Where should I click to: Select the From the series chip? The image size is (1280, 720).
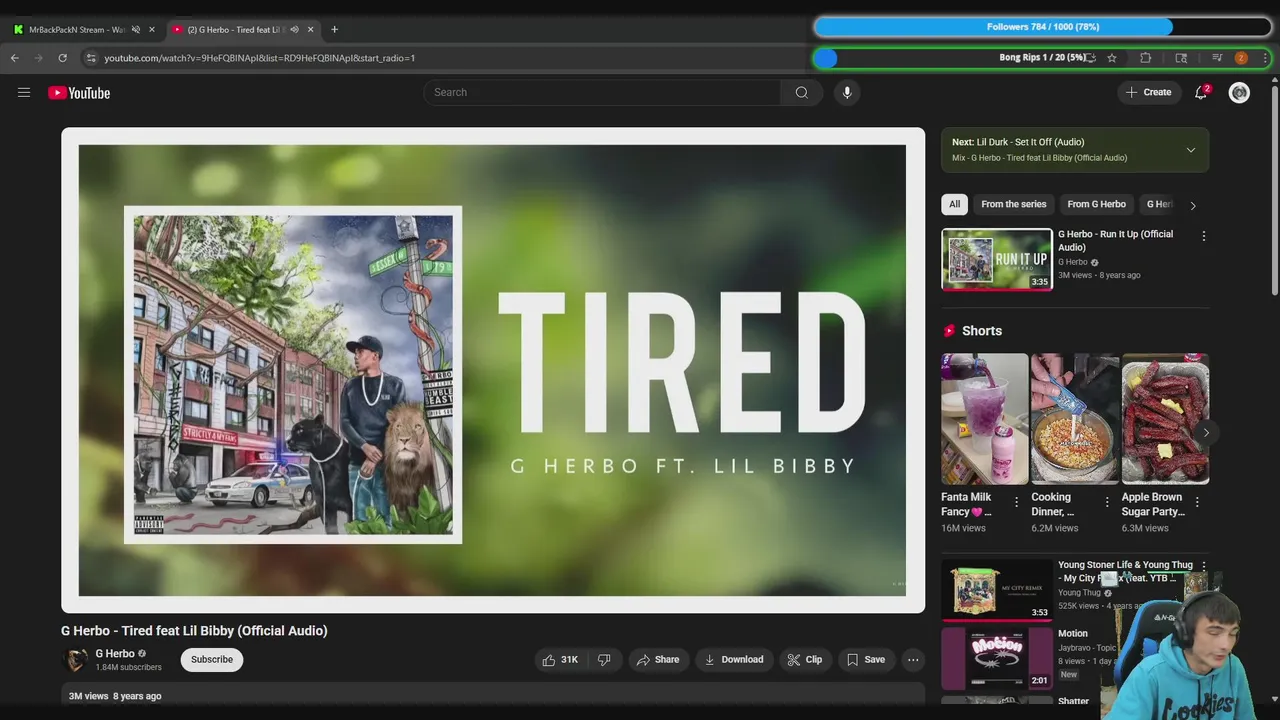coord(1014,204)
